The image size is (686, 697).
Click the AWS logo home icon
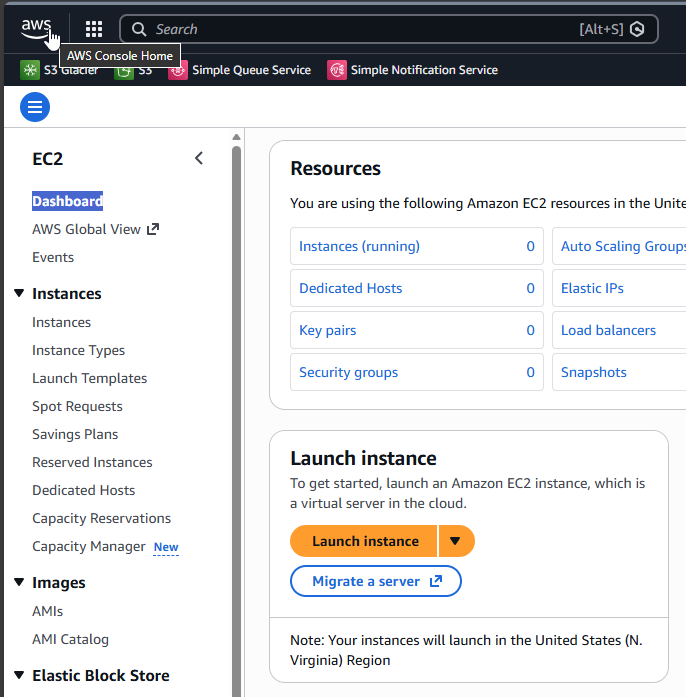point(36,29)
